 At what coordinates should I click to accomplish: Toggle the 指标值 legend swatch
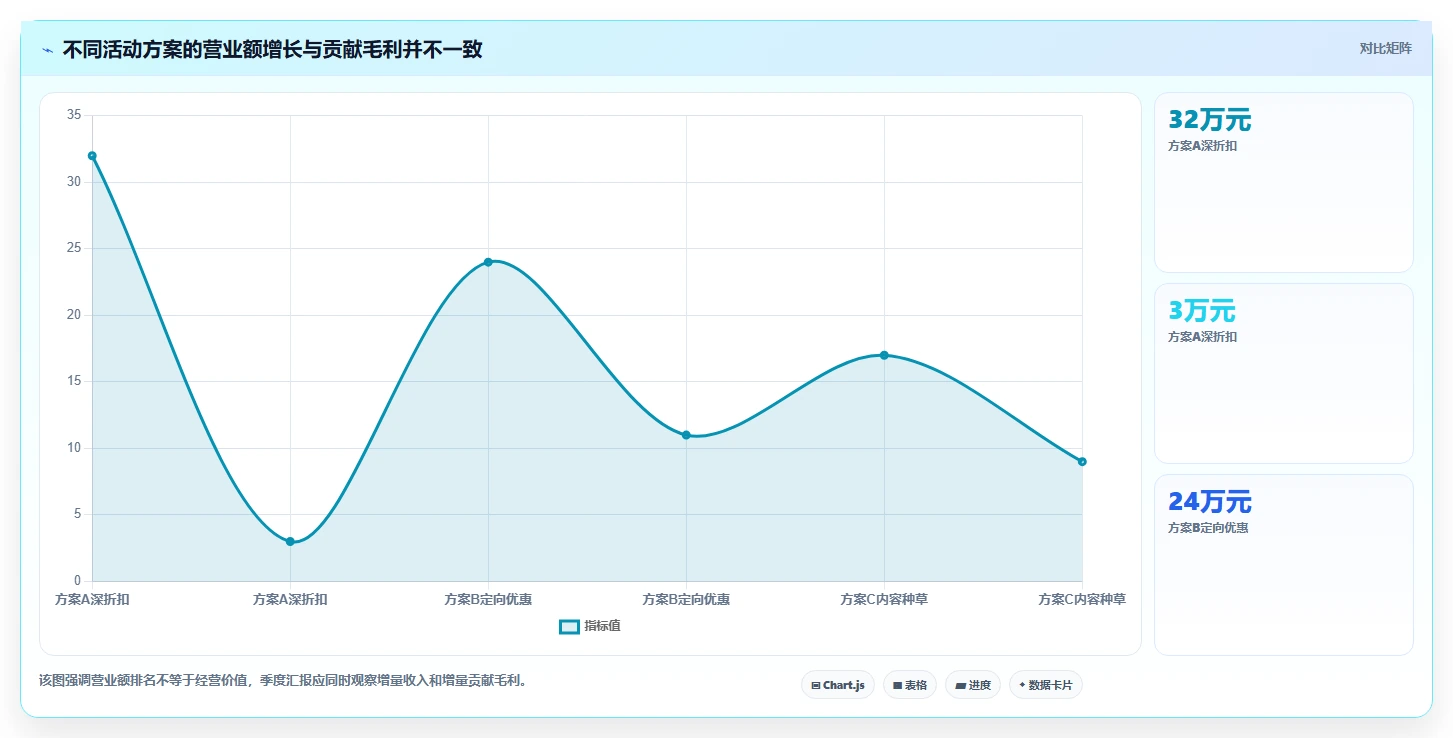pyautogui.click(x=569, y=626)
